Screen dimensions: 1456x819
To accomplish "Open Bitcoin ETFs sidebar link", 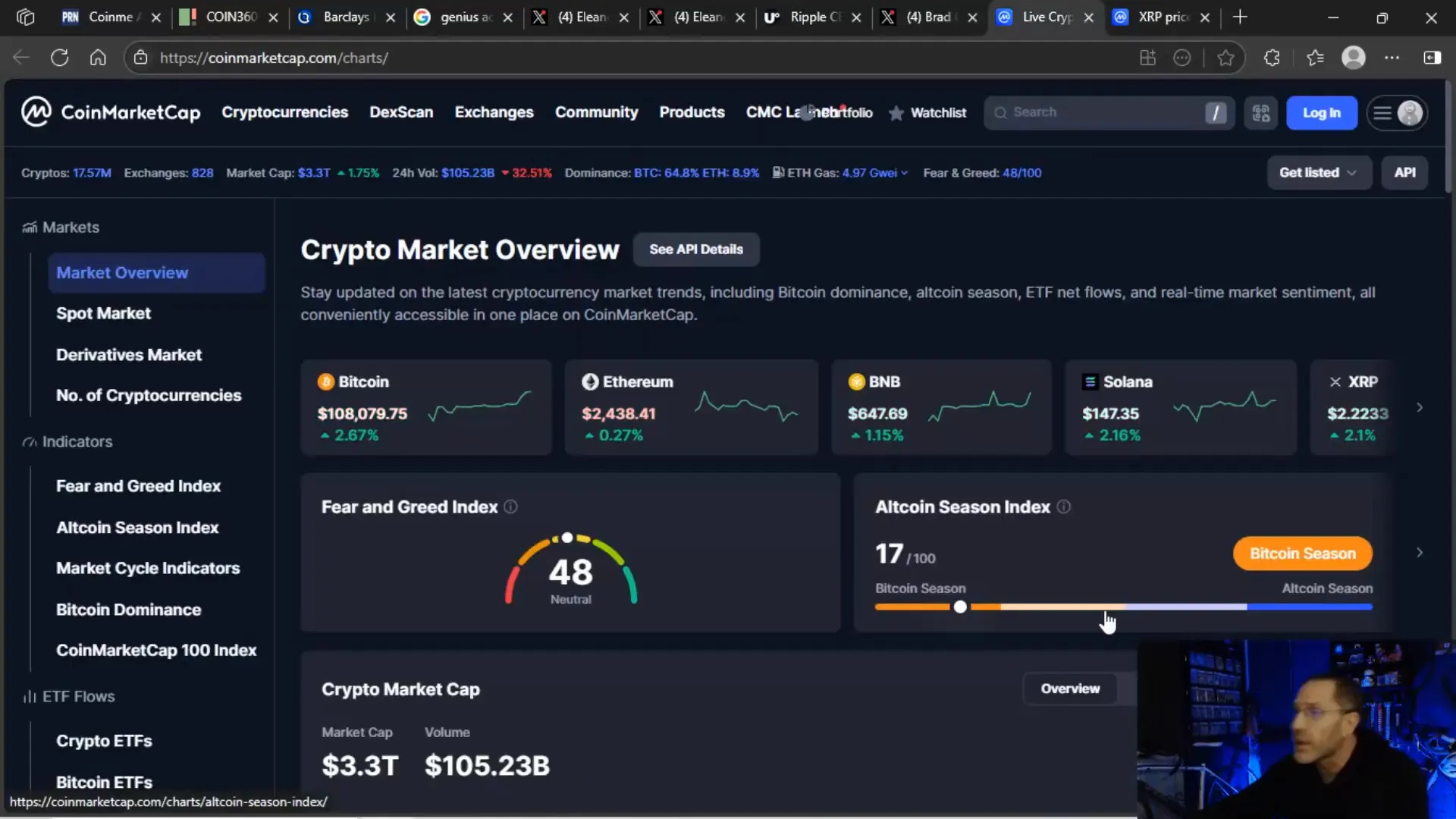I will coord(104,782).
